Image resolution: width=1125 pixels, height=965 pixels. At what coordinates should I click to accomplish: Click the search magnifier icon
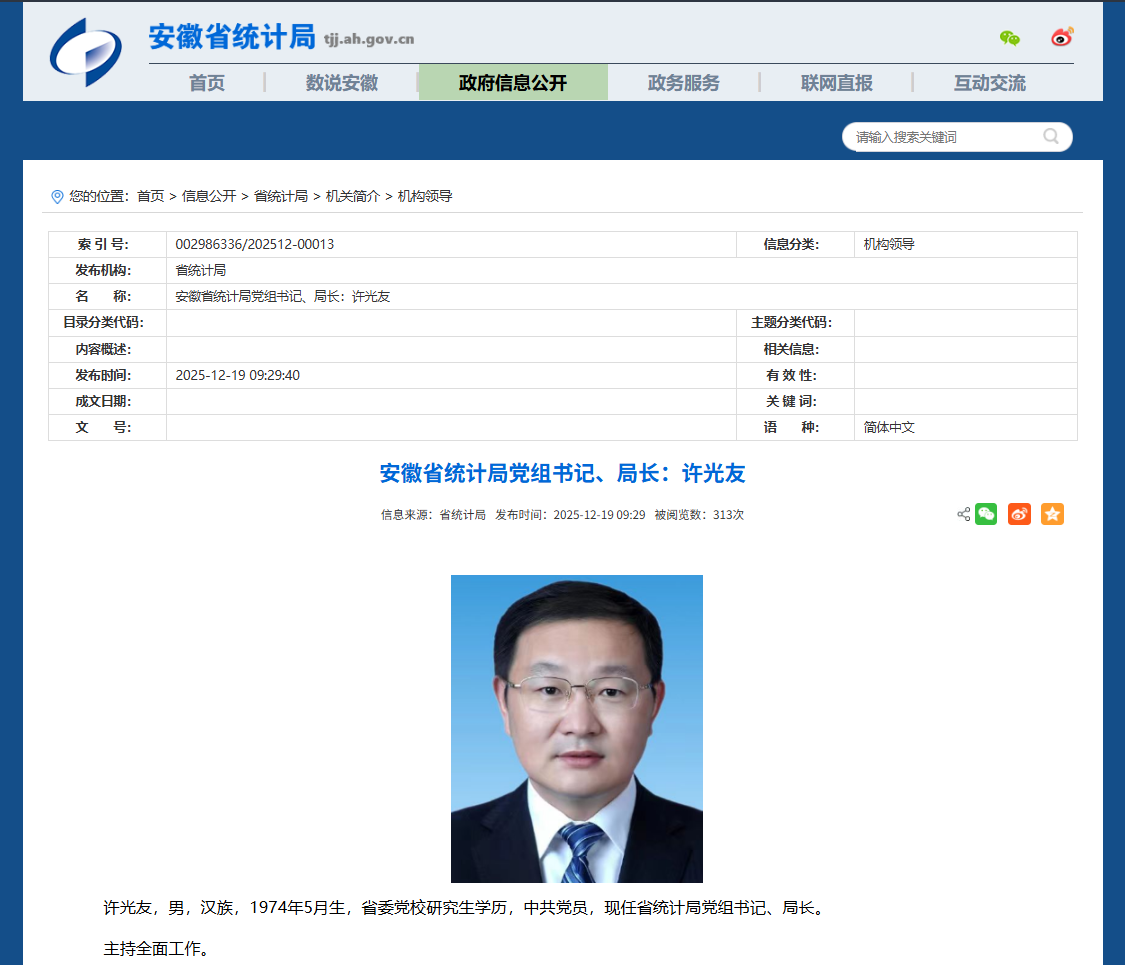tap(1050, 136)
